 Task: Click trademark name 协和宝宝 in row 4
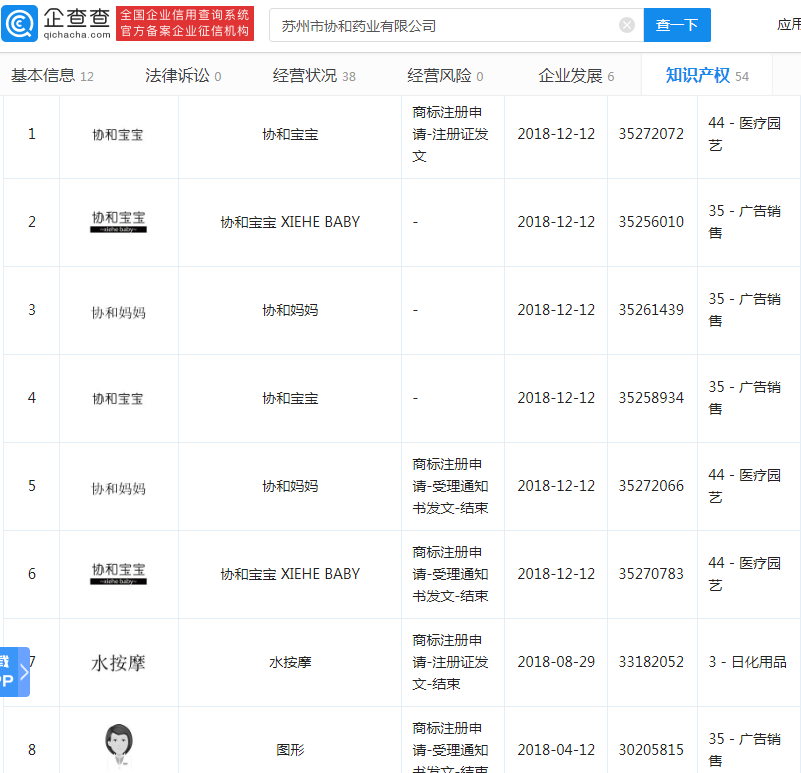(x=290, y=398)
